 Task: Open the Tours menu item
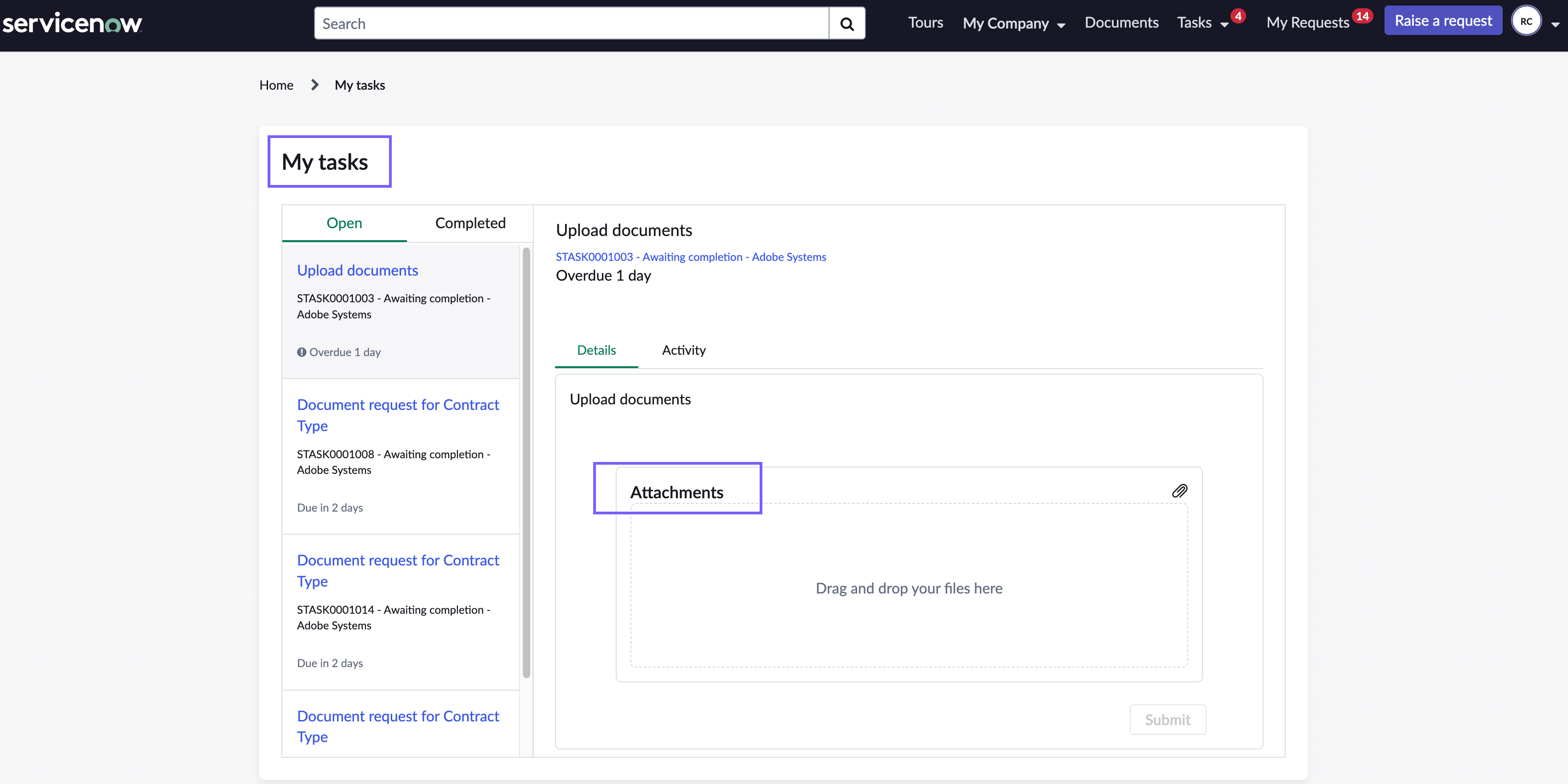click(x=925, y=23)
